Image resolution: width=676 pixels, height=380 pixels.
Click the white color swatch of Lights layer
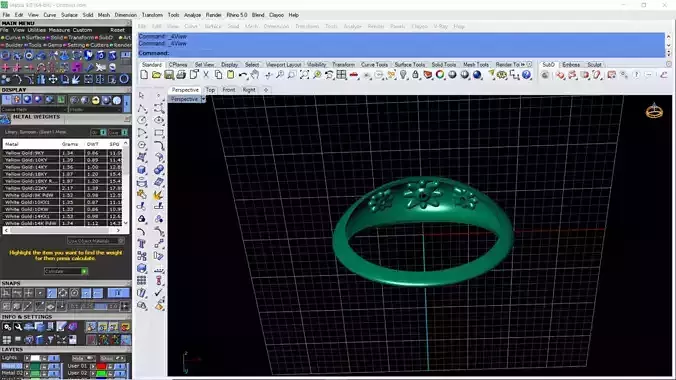click(x=35, y=358)
